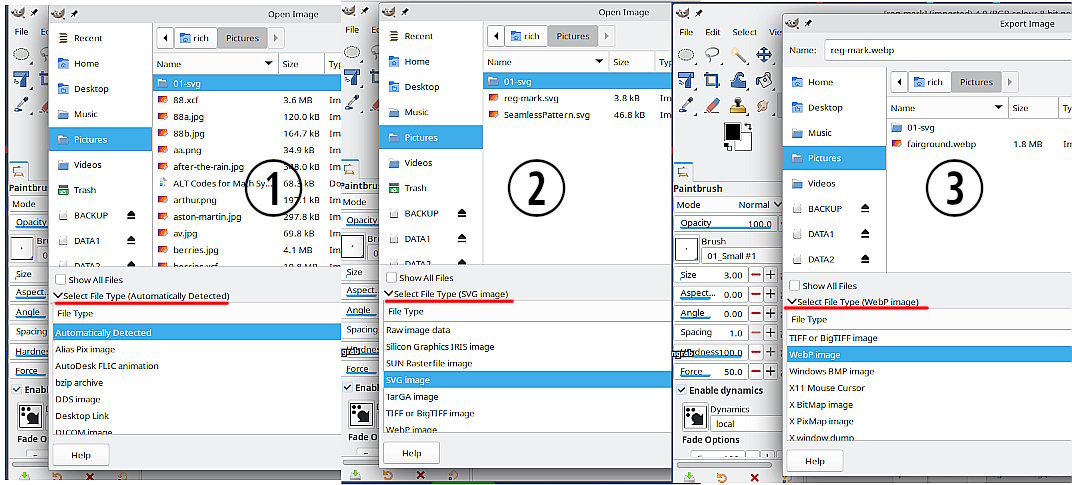Select SVG image file type in panel 2
The height and width of the screenshot is (485, 1072).
tap(528, 380)
